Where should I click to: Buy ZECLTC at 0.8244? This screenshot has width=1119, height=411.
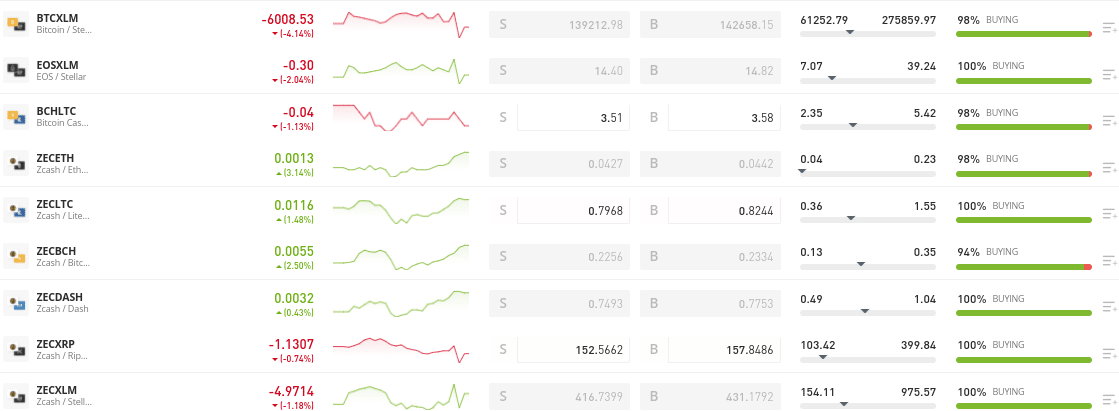pyautogui.click(x=710, y=210)
